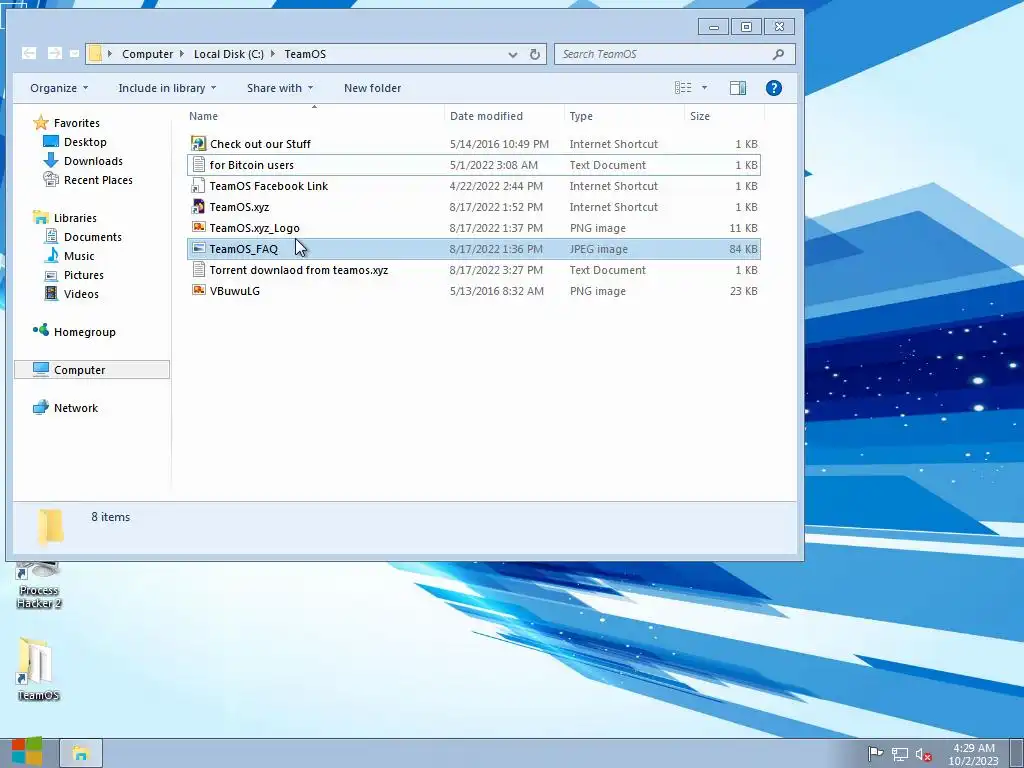Viewport: 1024px width, 768px height.
Task: Click the 'for Bitcoin users' file name
Action: (x=251, y=165)
